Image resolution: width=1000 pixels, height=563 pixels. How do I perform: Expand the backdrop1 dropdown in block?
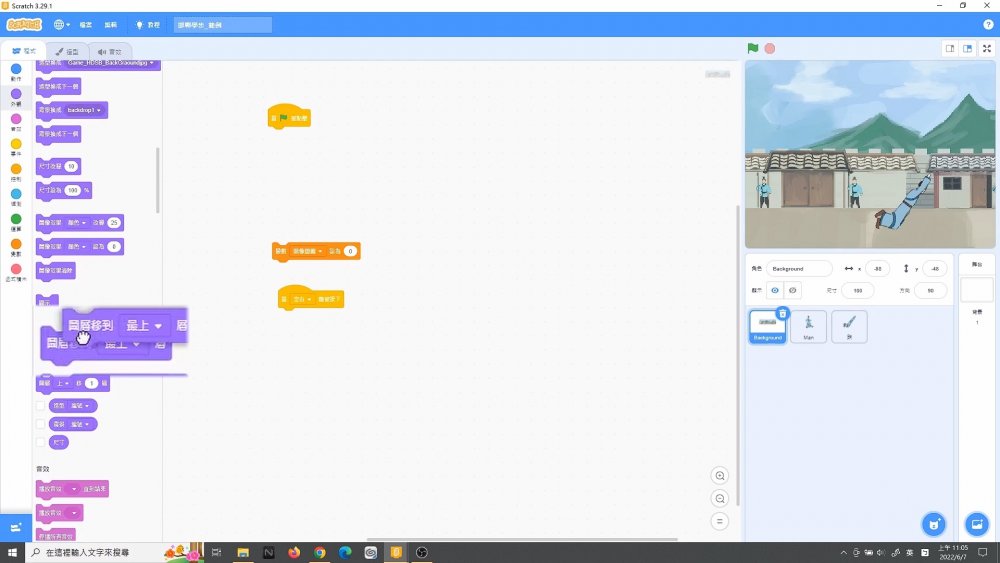pos(99,109)
